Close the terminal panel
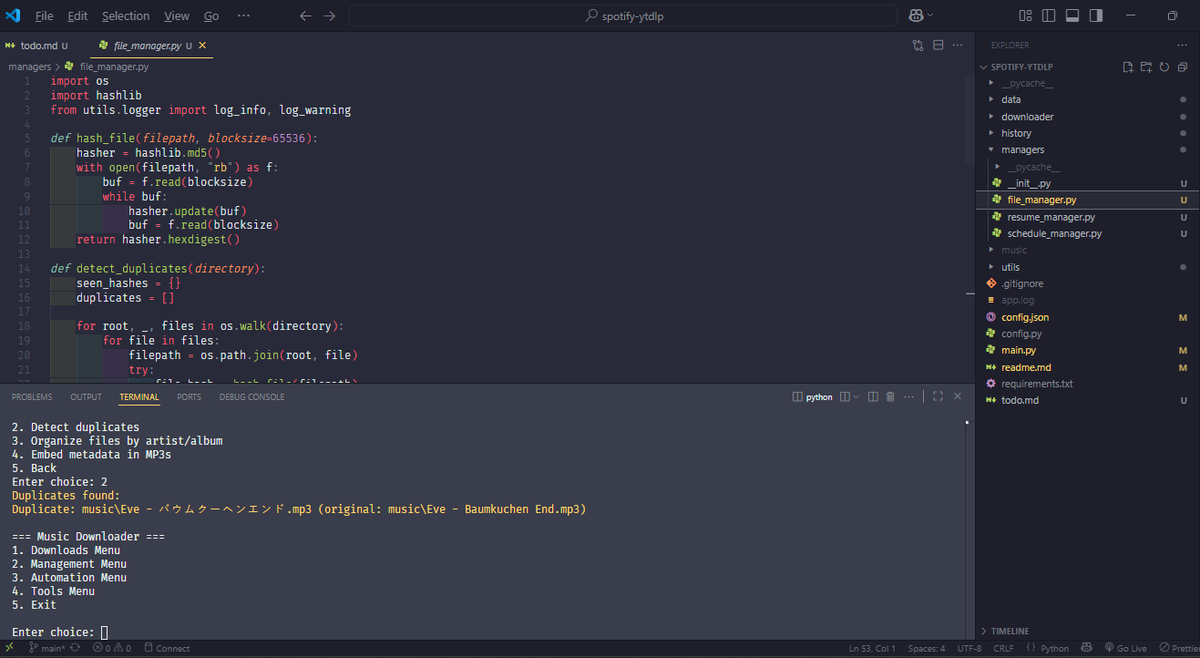 pos(958,397)
